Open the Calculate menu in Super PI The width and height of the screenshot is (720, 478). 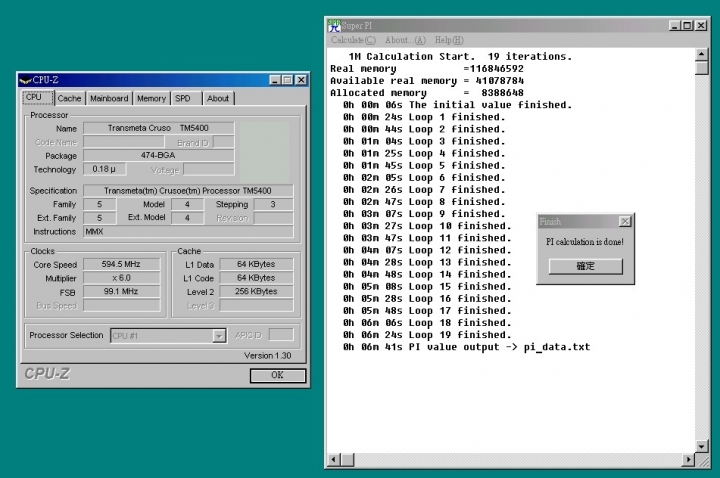pos(353,40)
